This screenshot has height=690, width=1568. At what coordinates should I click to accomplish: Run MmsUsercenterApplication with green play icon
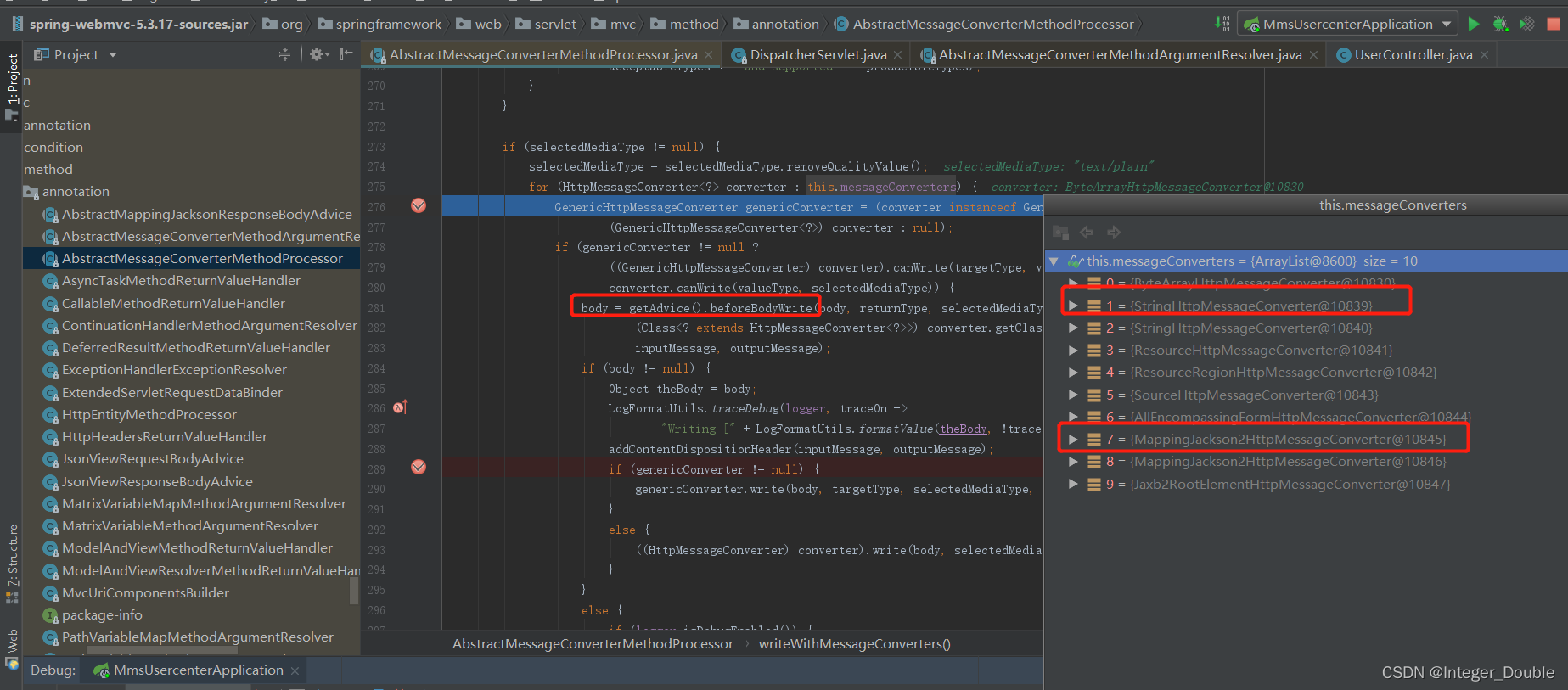point(1474,24)
